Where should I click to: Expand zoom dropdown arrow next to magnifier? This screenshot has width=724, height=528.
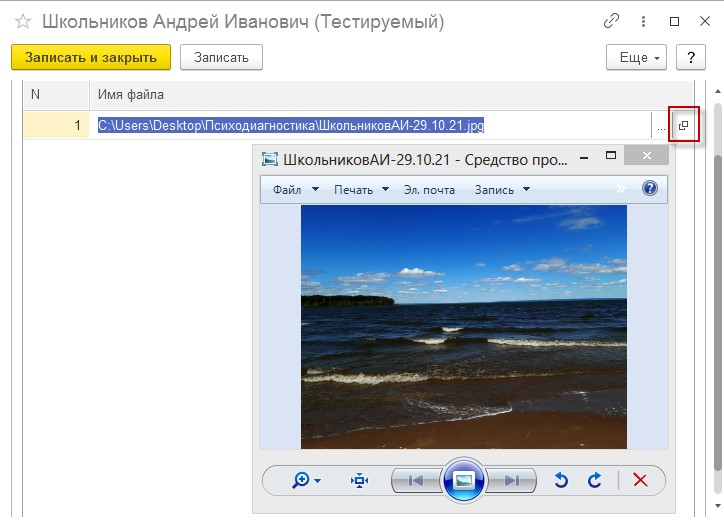[318, 481]
